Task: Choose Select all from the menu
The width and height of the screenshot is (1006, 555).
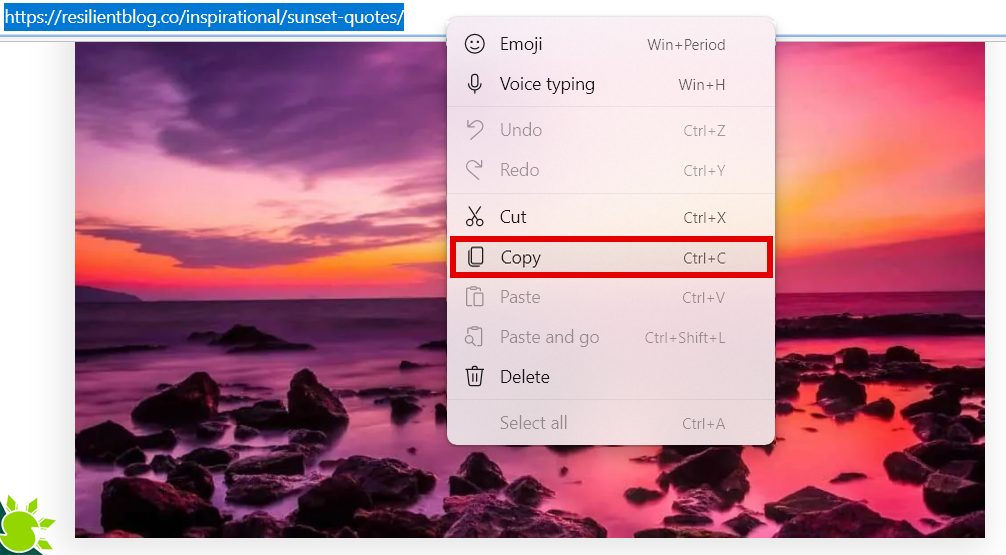Action: [x=611, y=423]
